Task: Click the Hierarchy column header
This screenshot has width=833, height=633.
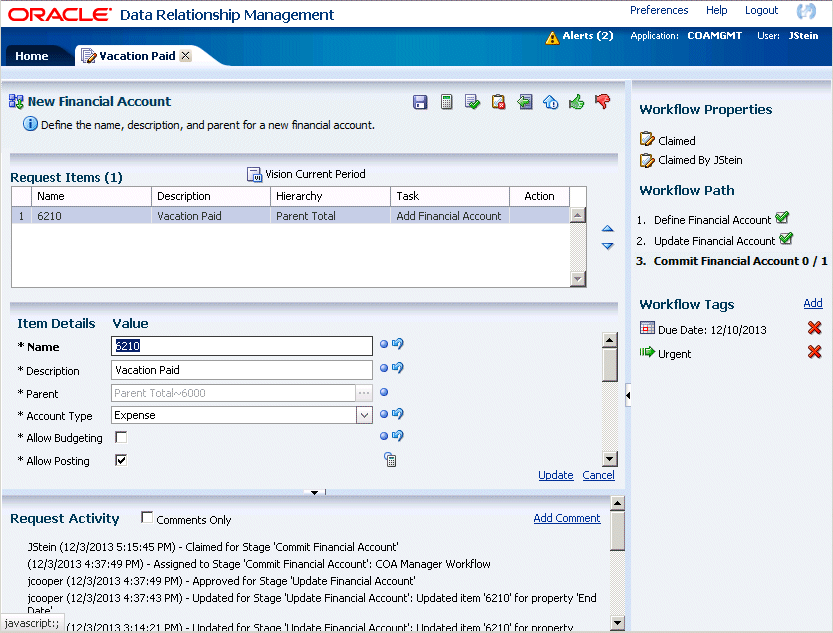Action: click(330, 196)
